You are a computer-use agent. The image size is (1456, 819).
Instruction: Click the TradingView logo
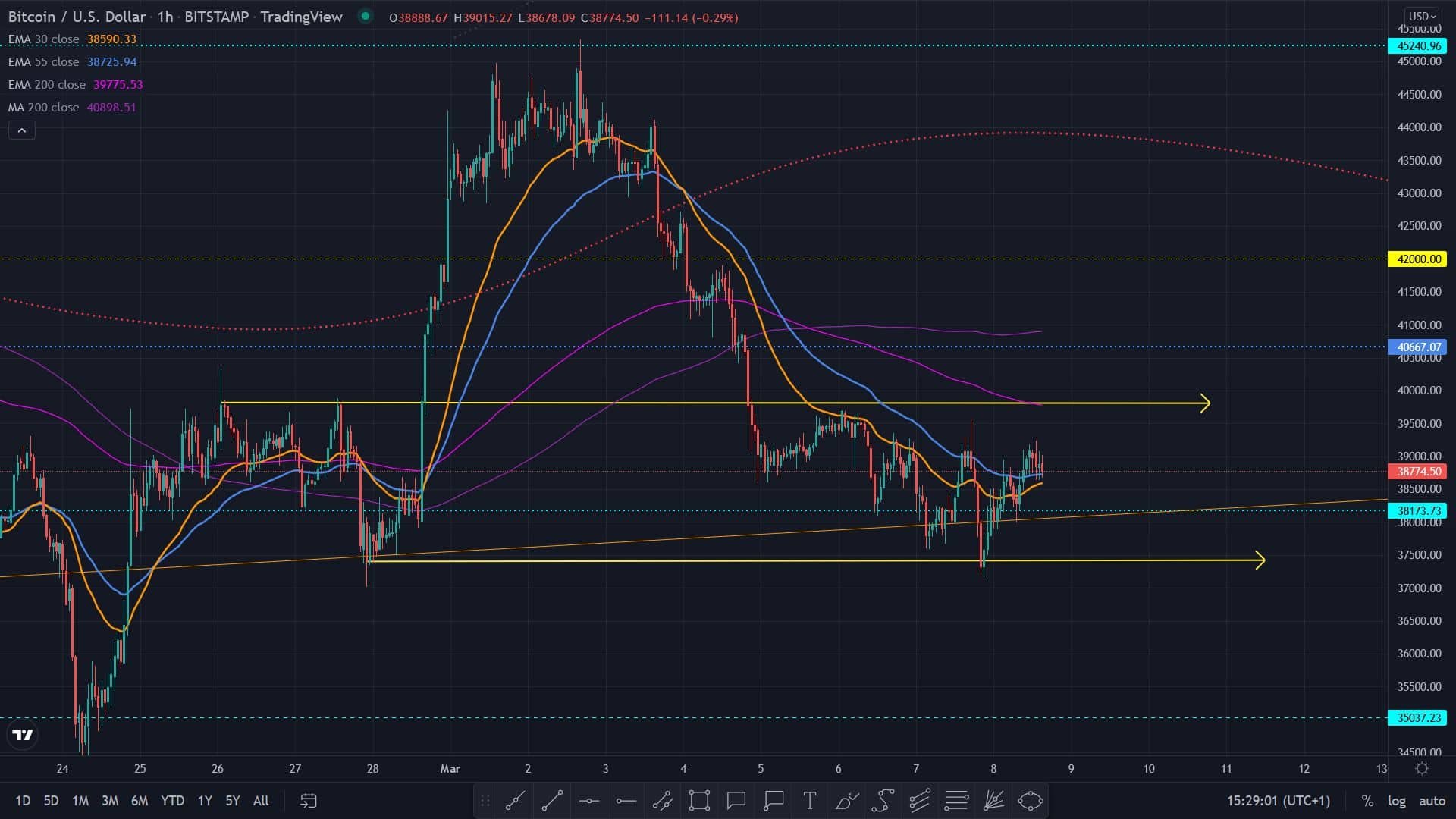click(23, 735)
